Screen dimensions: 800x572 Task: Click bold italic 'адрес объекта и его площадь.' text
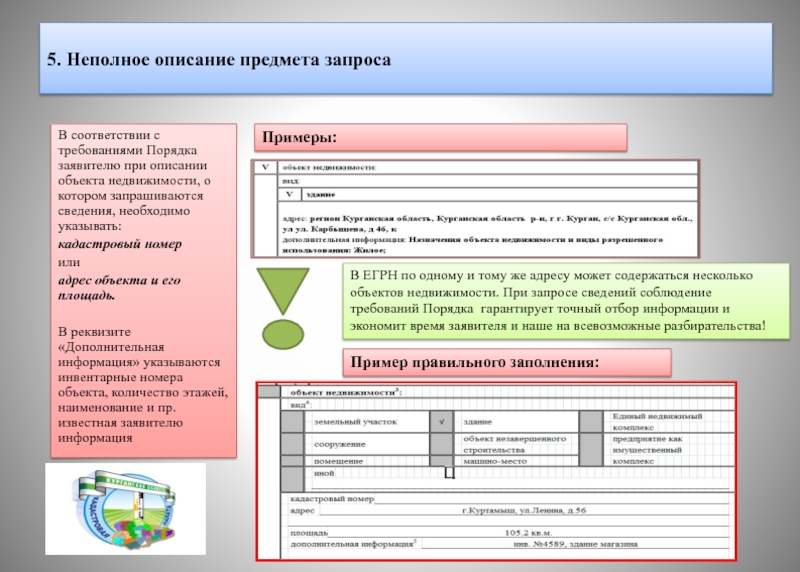119,288
